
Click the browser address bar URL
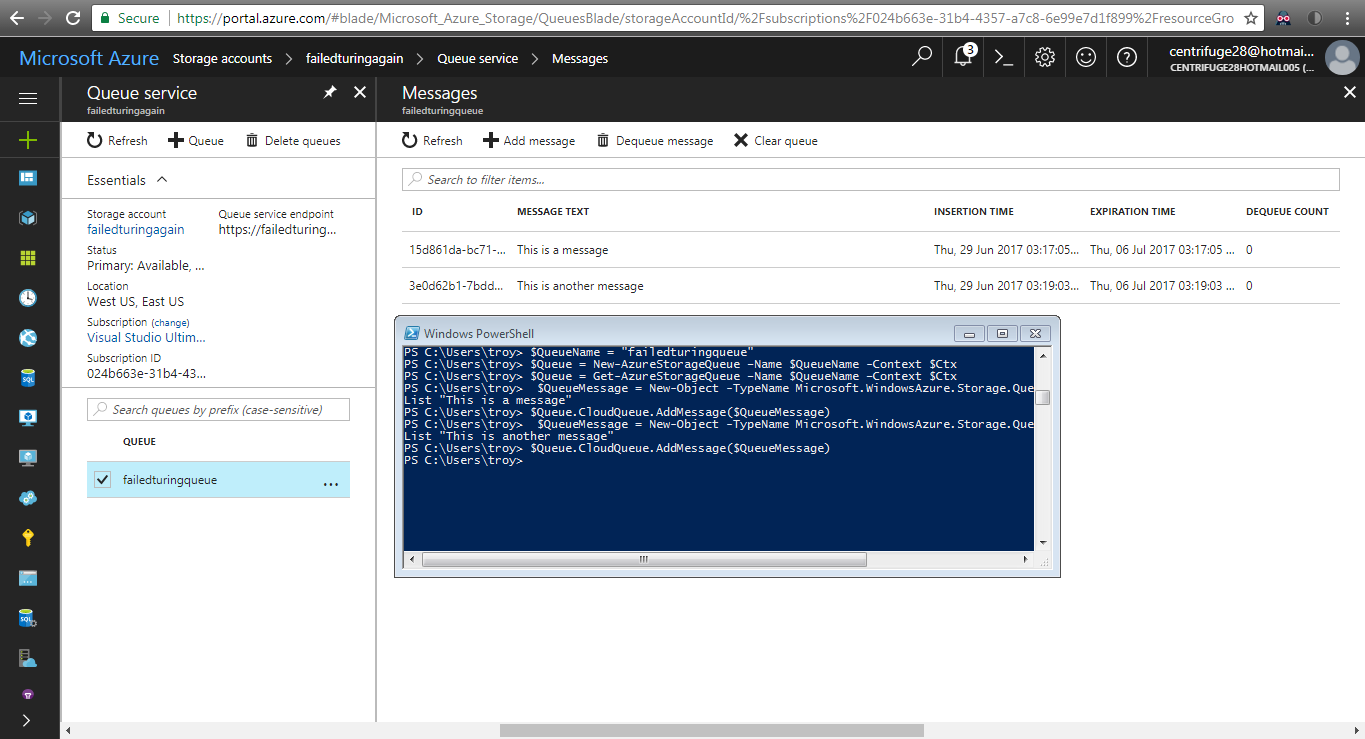pyautogui.click(x=705, y=18)
